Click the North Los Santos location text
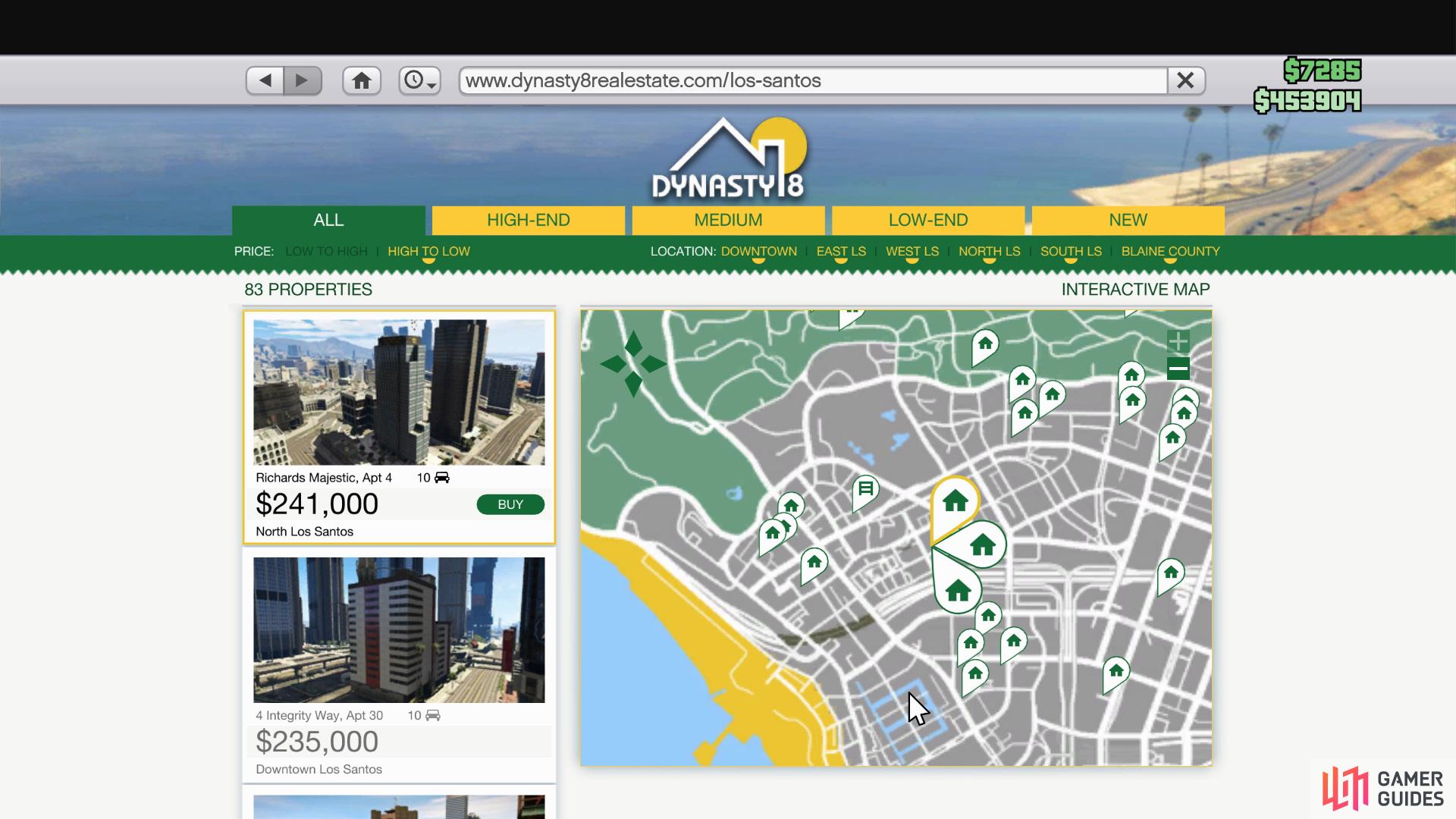1456x819 pixels. coord(304,532)
